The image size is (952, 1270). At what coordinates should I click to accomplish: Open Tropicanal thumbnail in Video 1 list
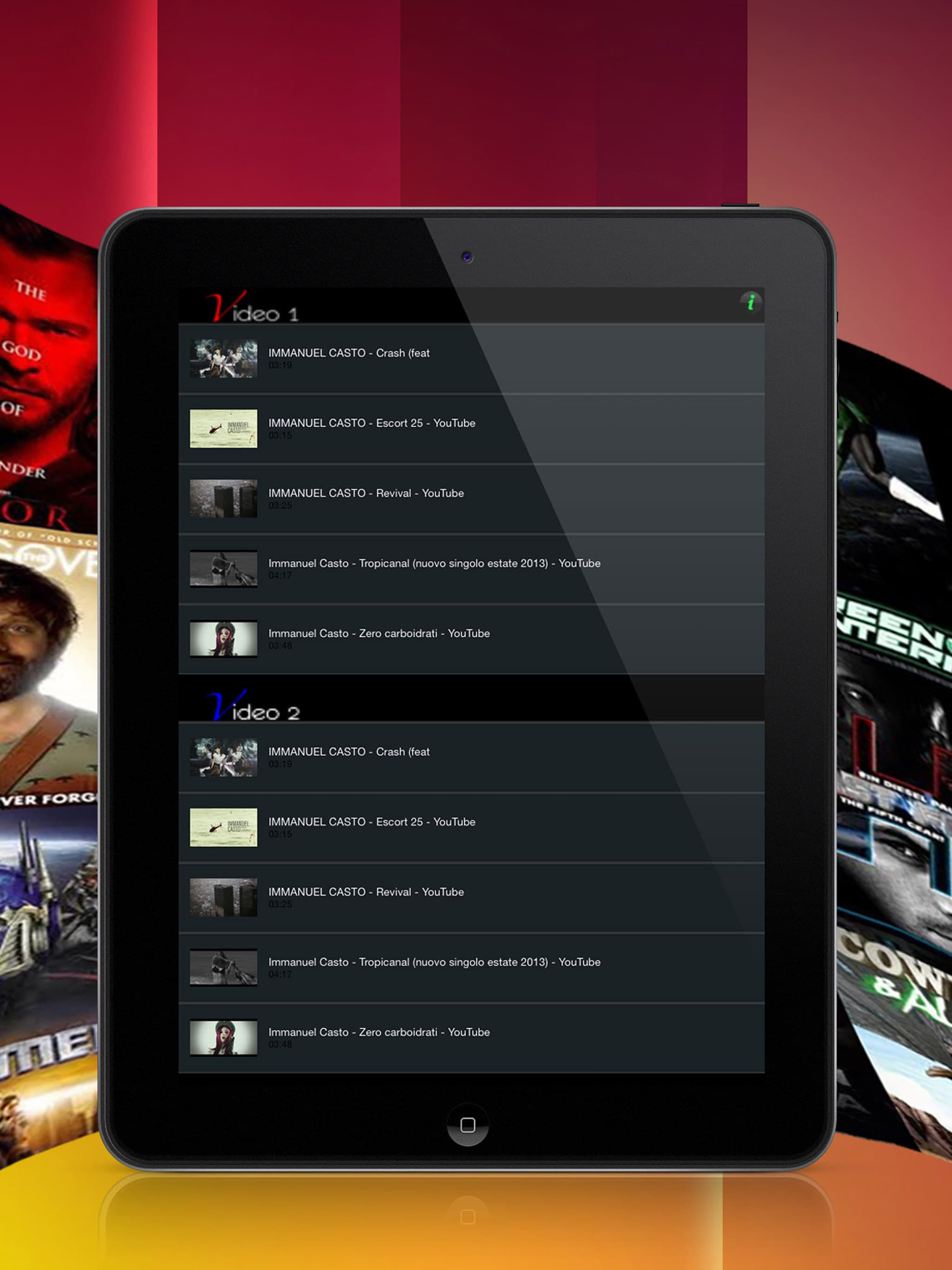(224, 569)
